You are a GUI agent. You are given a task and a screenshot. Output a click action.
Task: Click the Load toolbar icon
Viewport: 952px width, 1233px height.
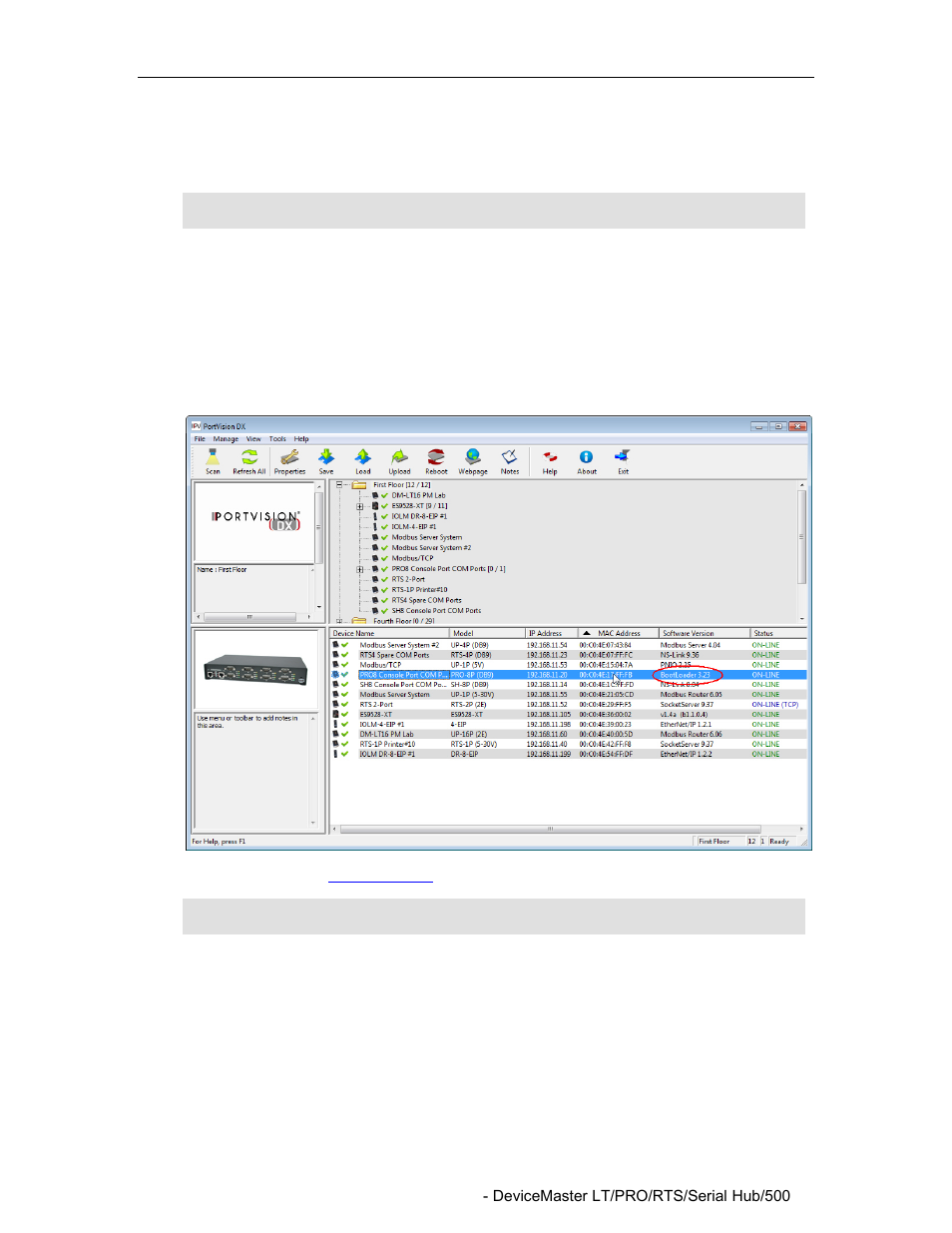[363, 461]
